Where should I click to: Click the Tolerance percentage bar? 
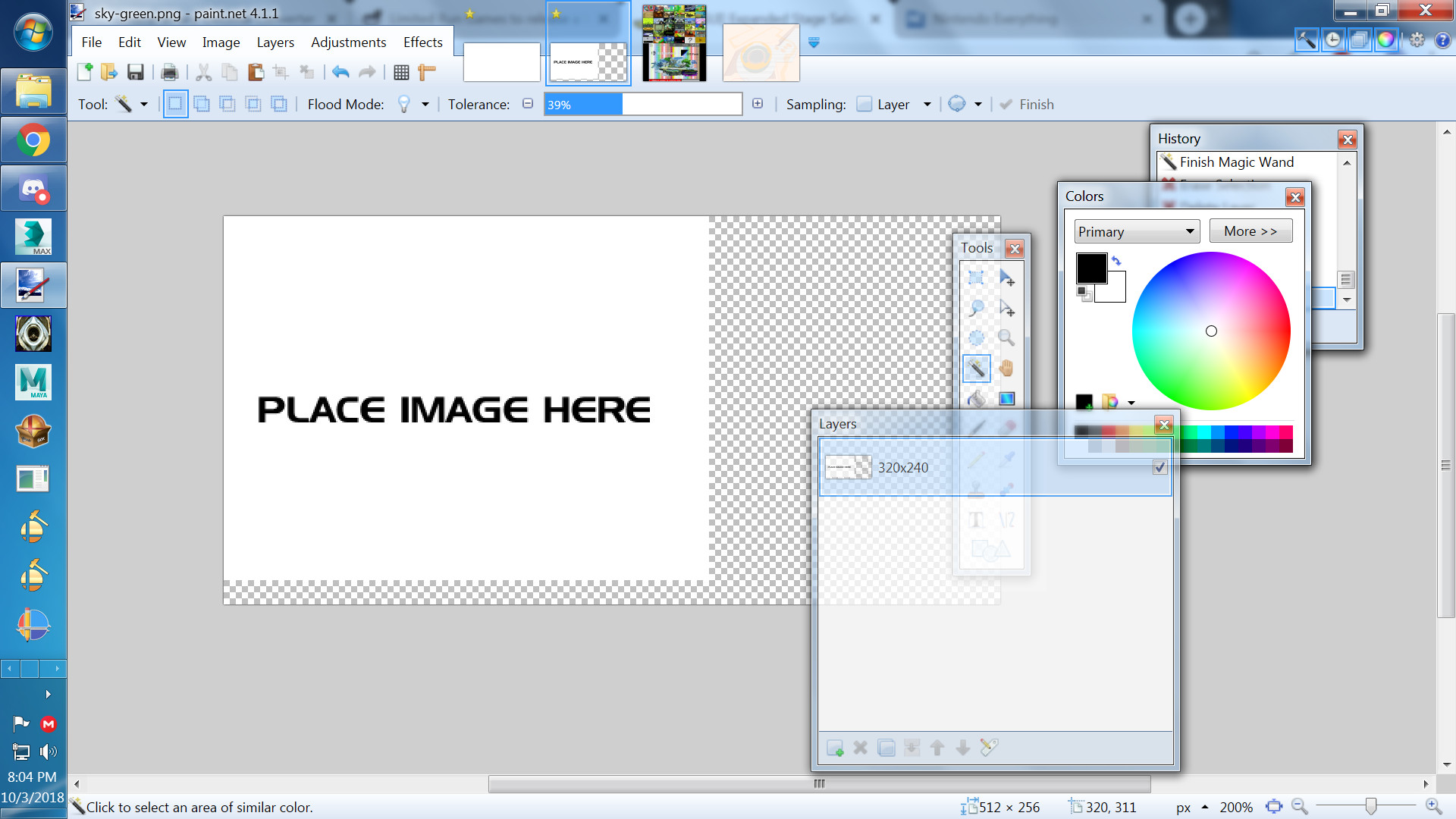(642, 104)
